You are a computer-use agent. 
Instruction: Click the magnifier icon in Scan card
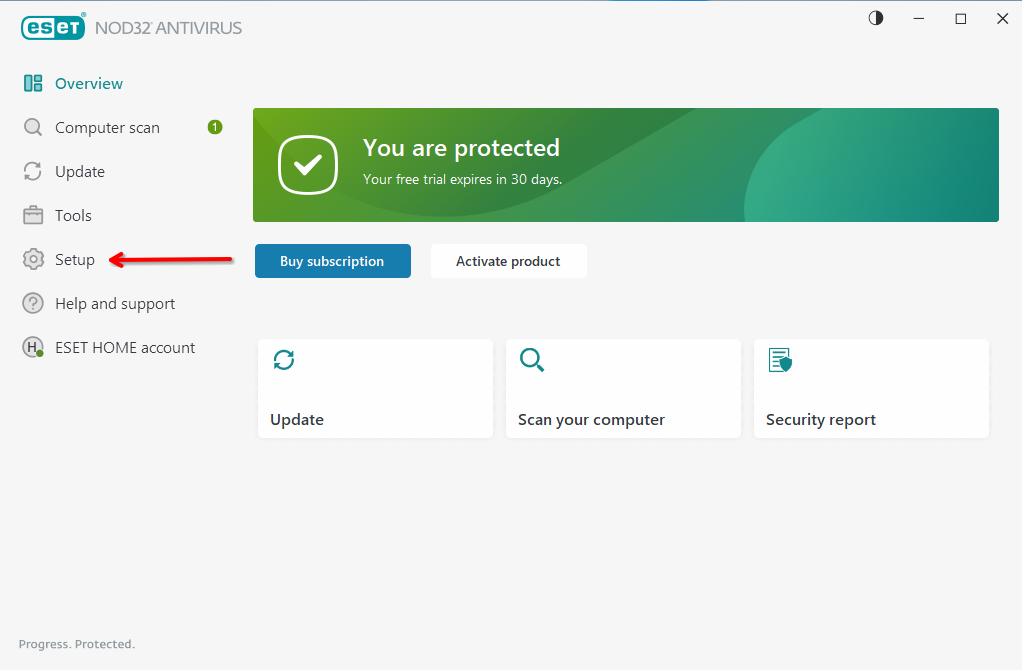(x=532, y=360)
